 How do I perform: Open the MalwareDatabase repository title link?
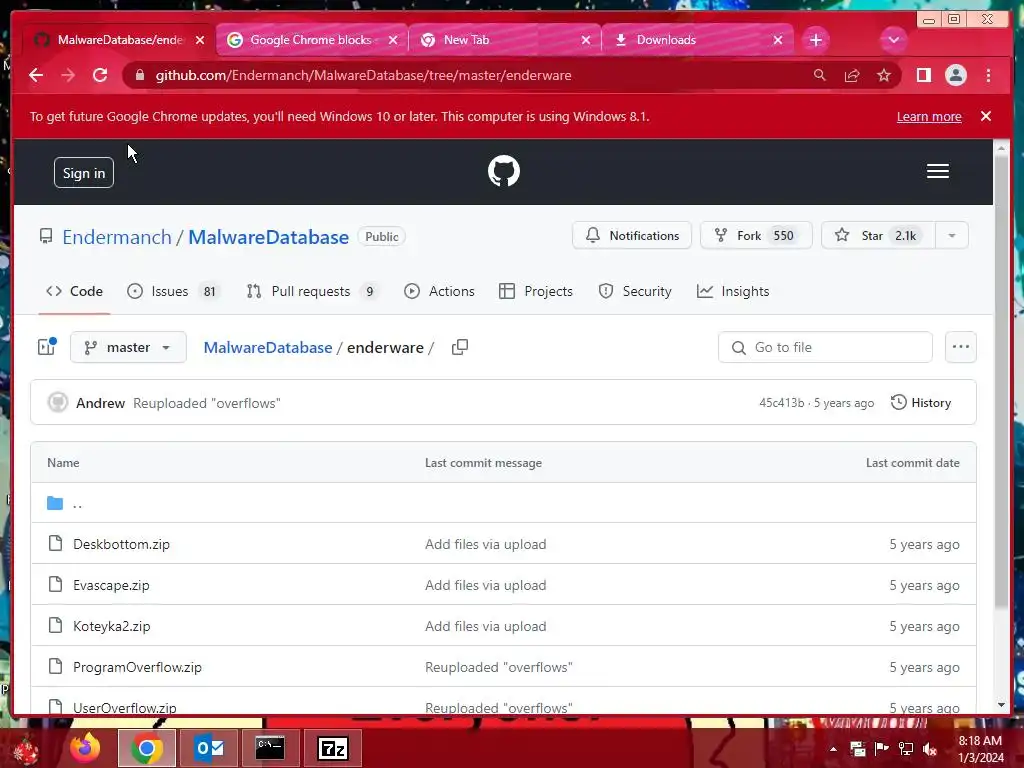click(268, 236)
